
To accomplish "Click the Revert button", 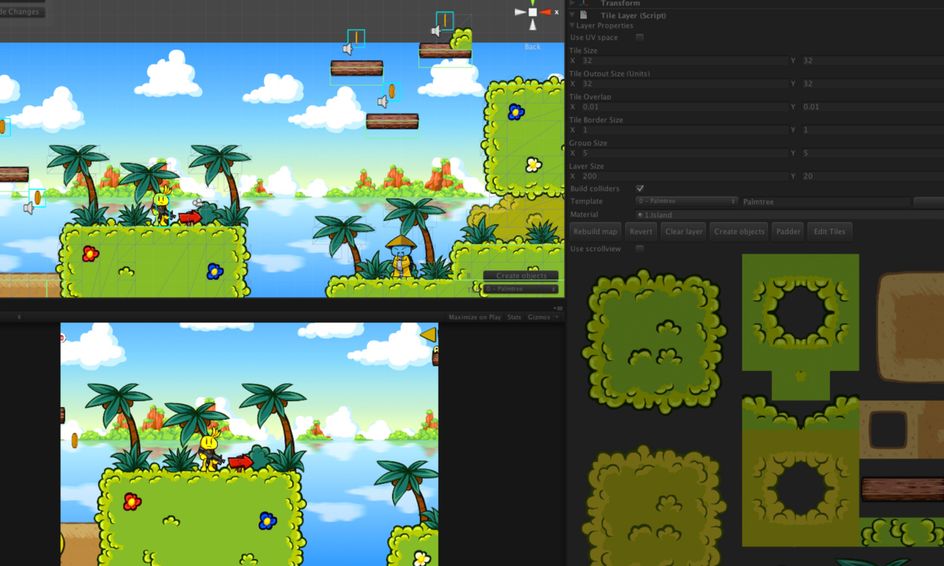I will click(641, 231).
